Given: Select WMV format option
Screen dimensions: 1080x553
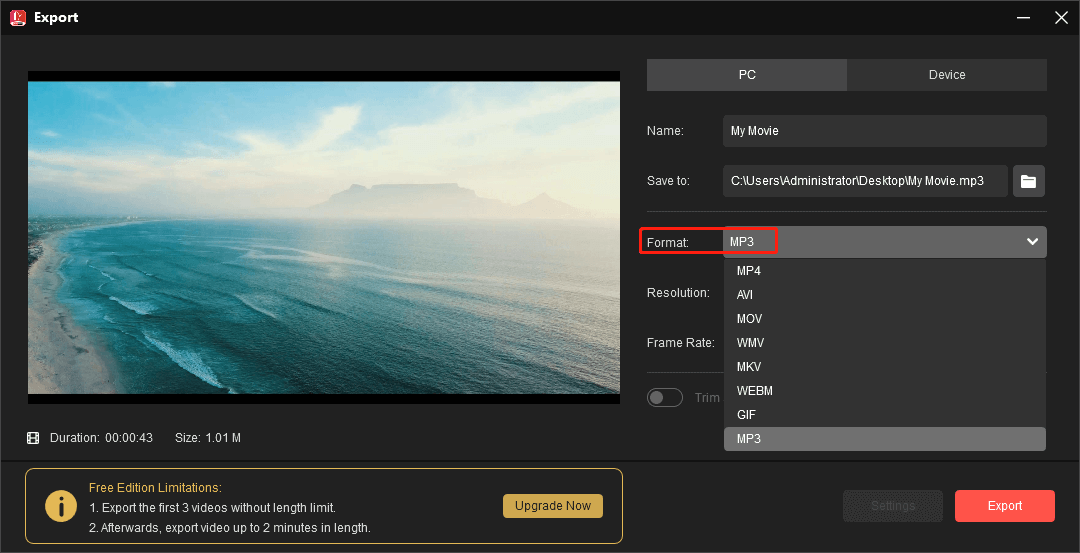Looking at the screenshot, I should 885,343.
